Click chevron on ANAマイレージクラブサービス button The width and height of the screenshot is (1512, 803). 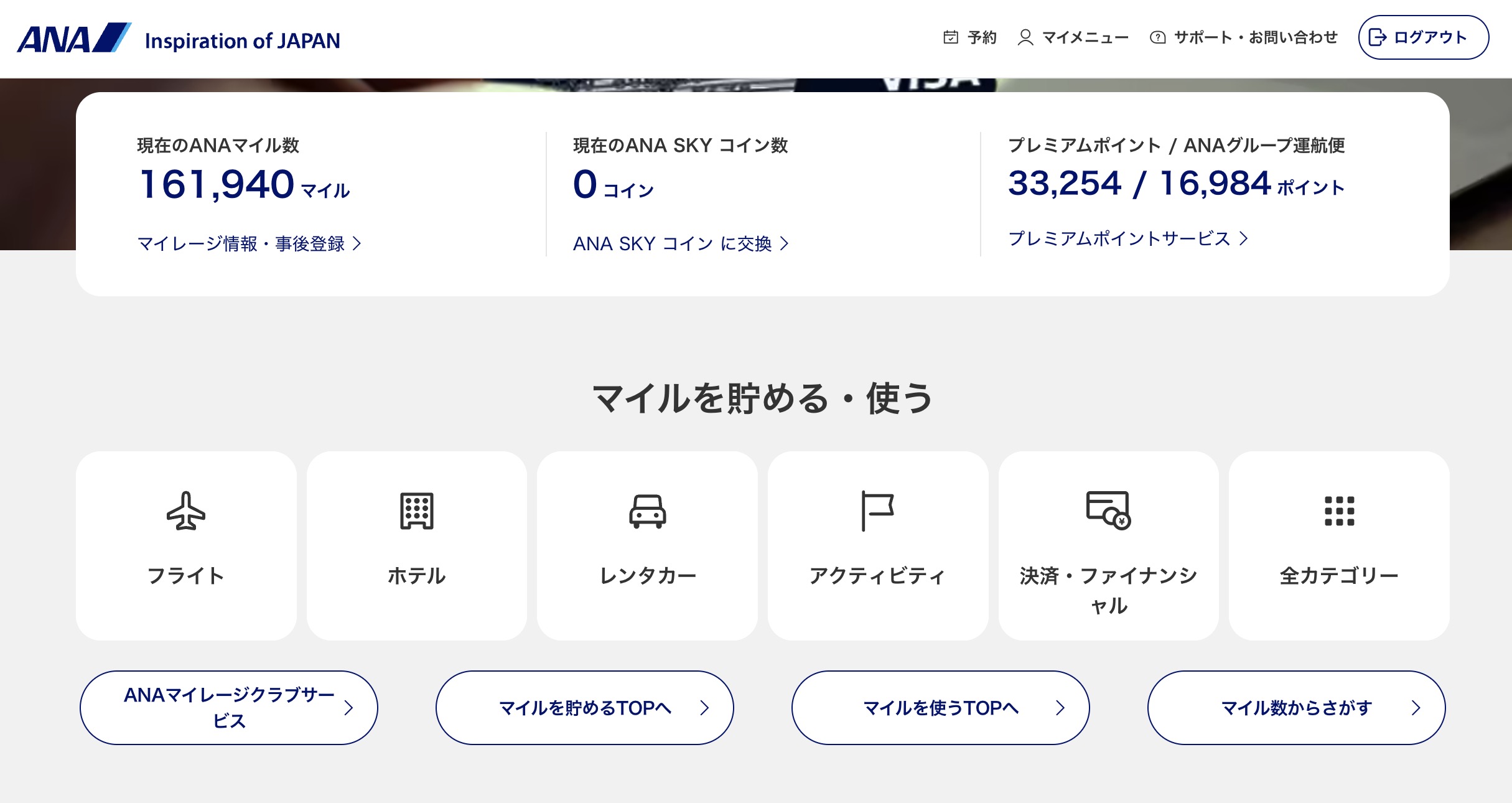point(348,708)
